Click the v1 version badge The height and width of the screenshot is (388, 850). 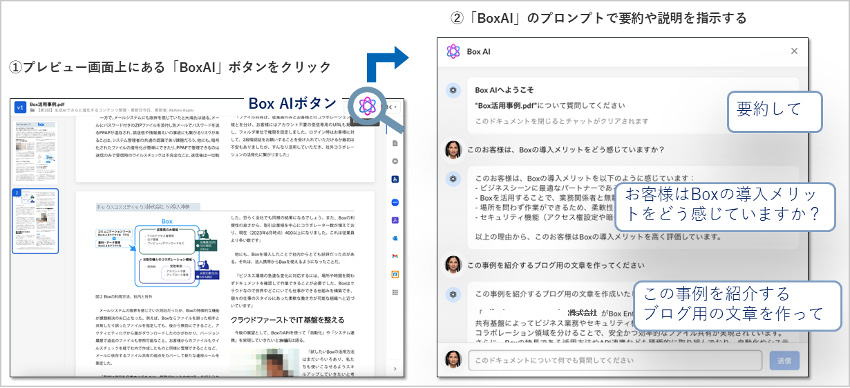[x=21, y=106]
